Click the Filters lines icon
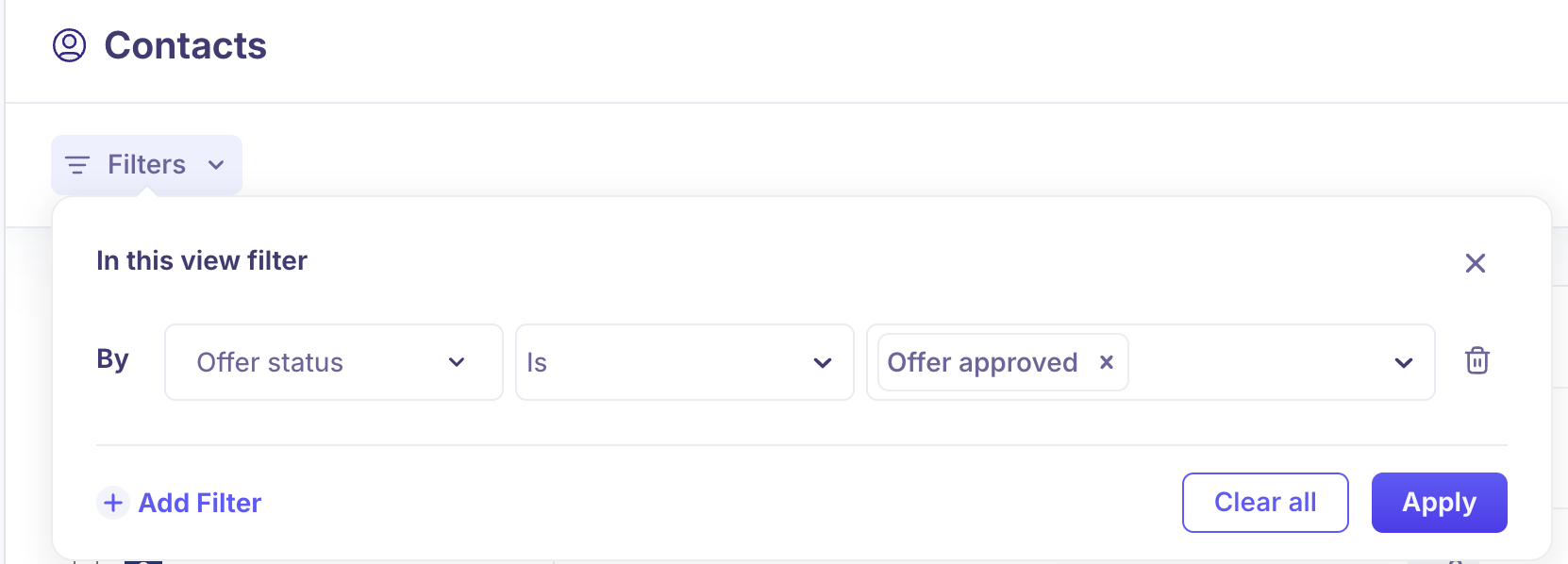The image size is (1568, 564). tap(77, 165)
